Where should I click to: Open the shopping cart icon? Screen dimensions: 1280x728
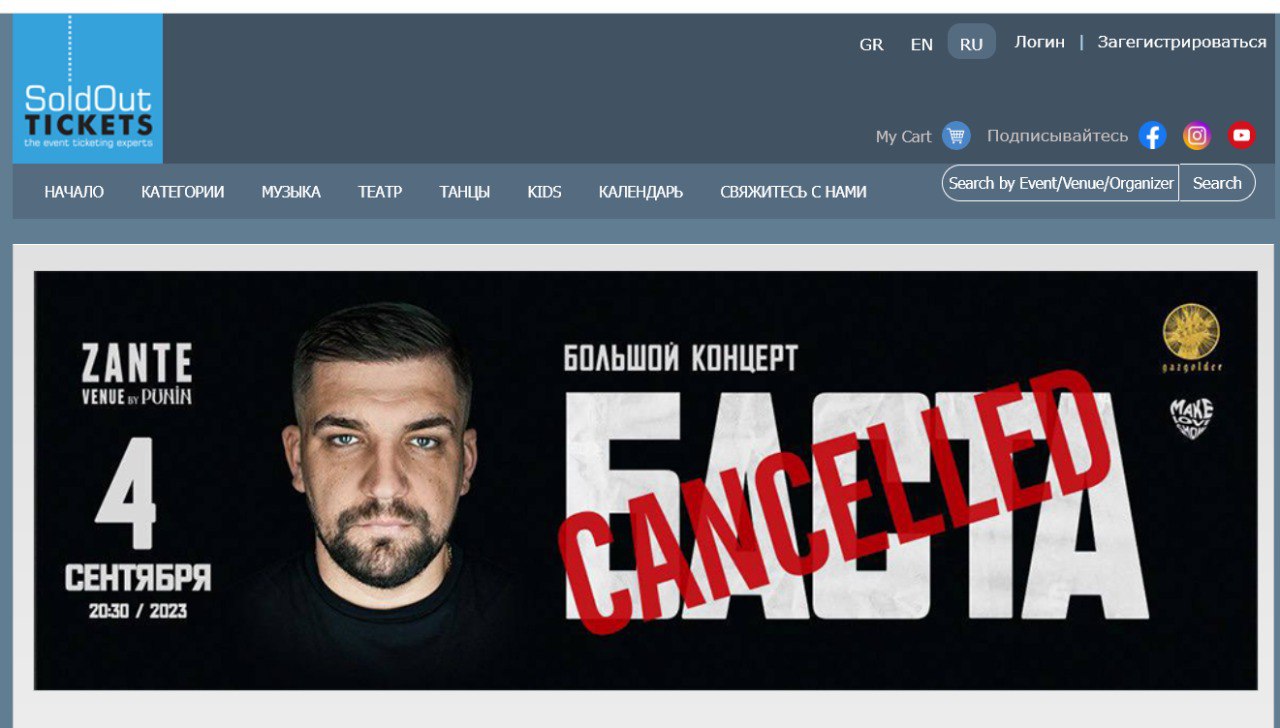[x=956, y=136]
